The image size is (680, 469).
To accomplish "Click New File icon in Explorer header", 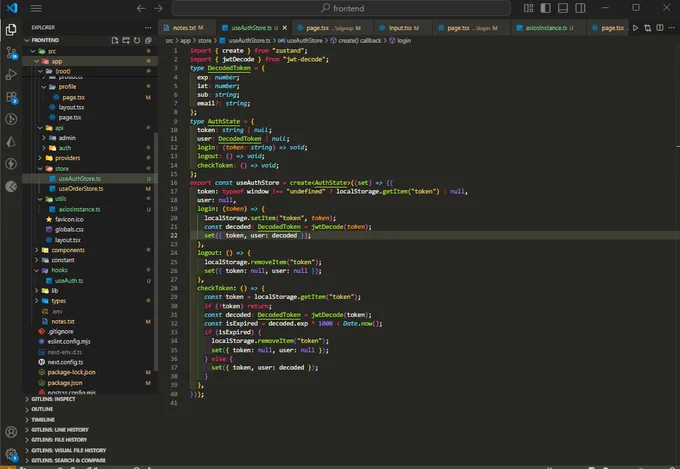I will click(115, 40).
